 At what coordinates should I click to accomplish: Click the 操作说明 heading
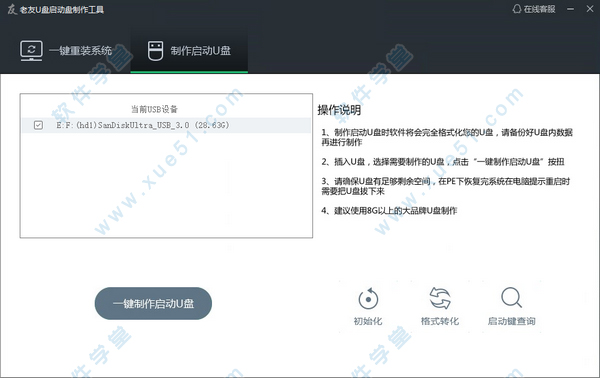[339, 110]
